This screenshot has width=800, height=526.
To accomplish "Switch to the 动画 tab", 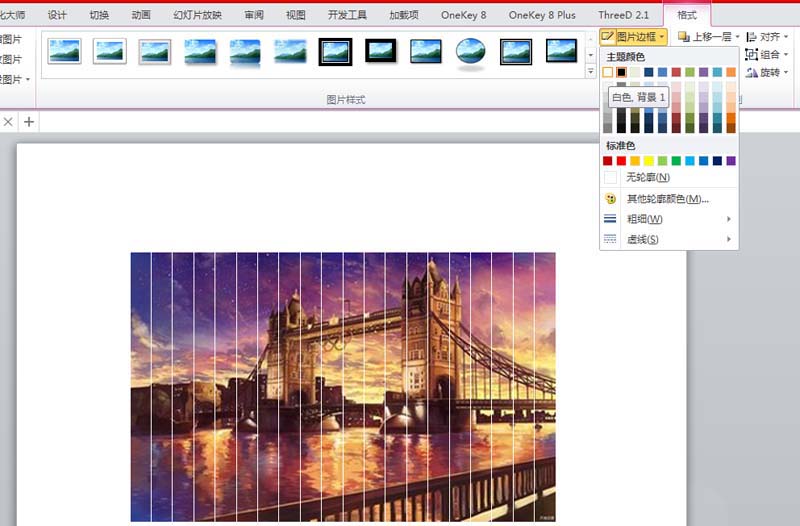I will (141, 15).
